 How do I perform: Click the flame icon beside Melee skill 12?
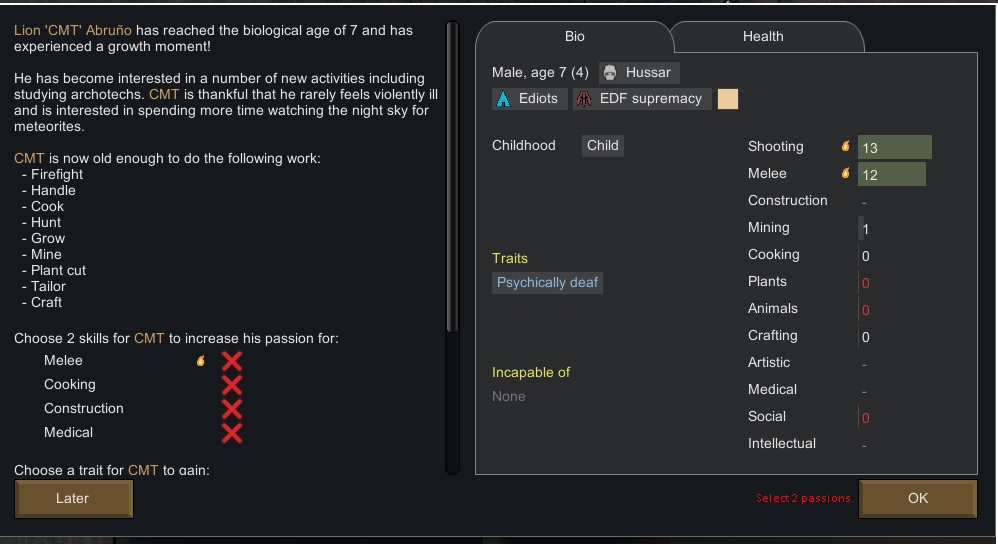click(x=846, y=173)
